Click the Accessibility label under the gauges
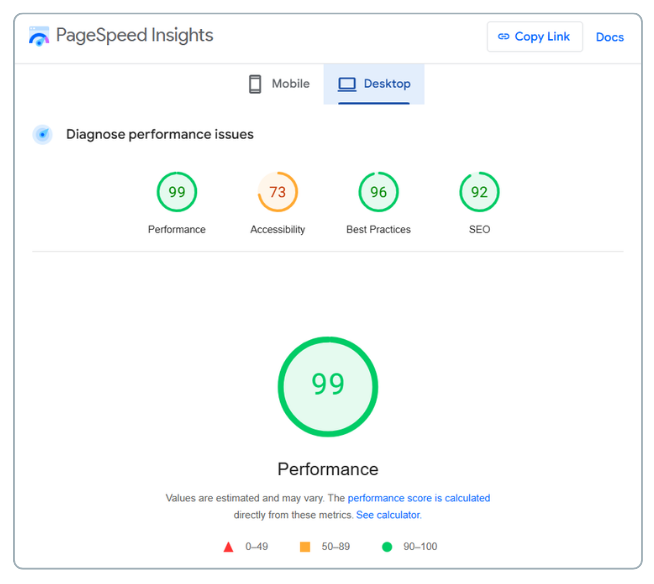This screenshot has width=654, height=584. click(x=278, y=229)
